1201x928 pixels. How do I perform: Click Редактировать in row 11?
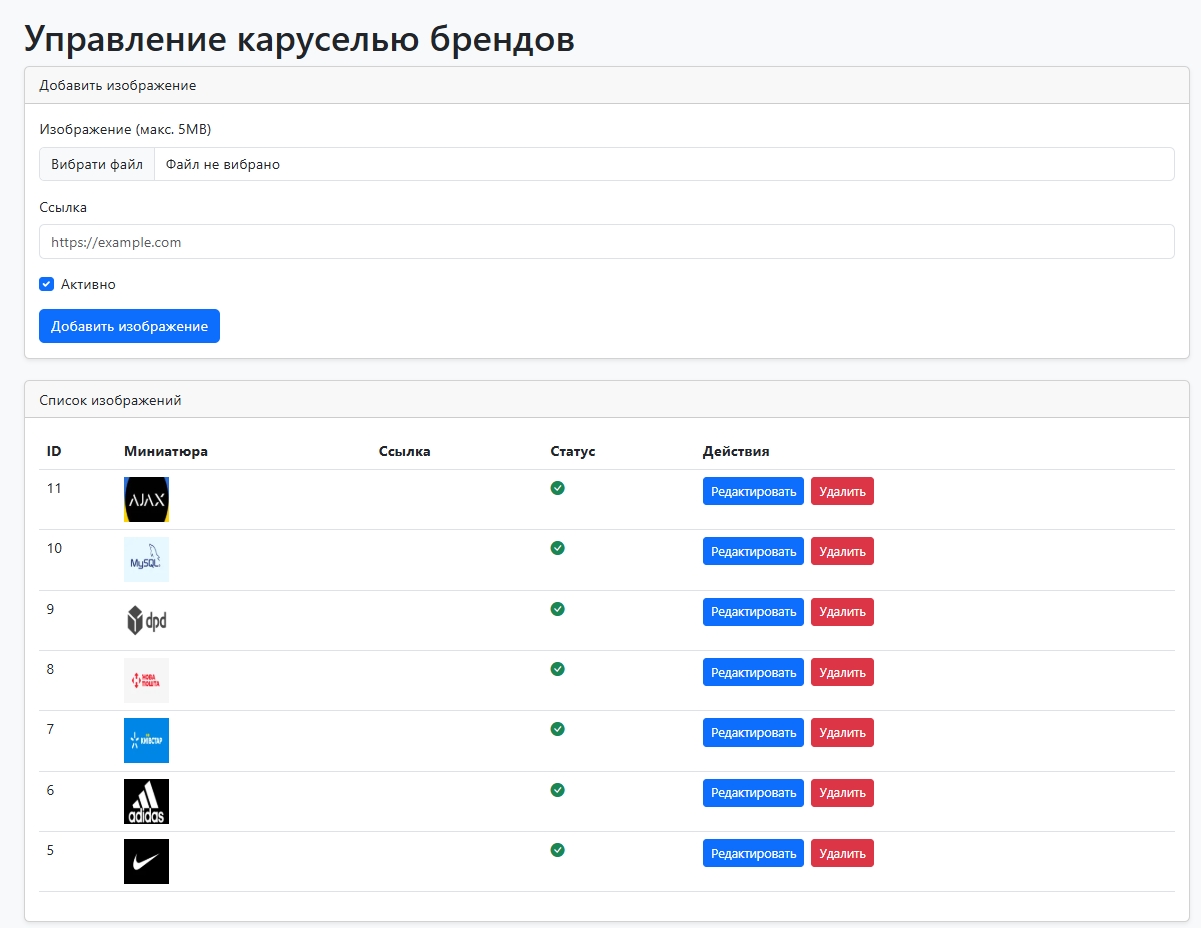[x=752, y=491]
